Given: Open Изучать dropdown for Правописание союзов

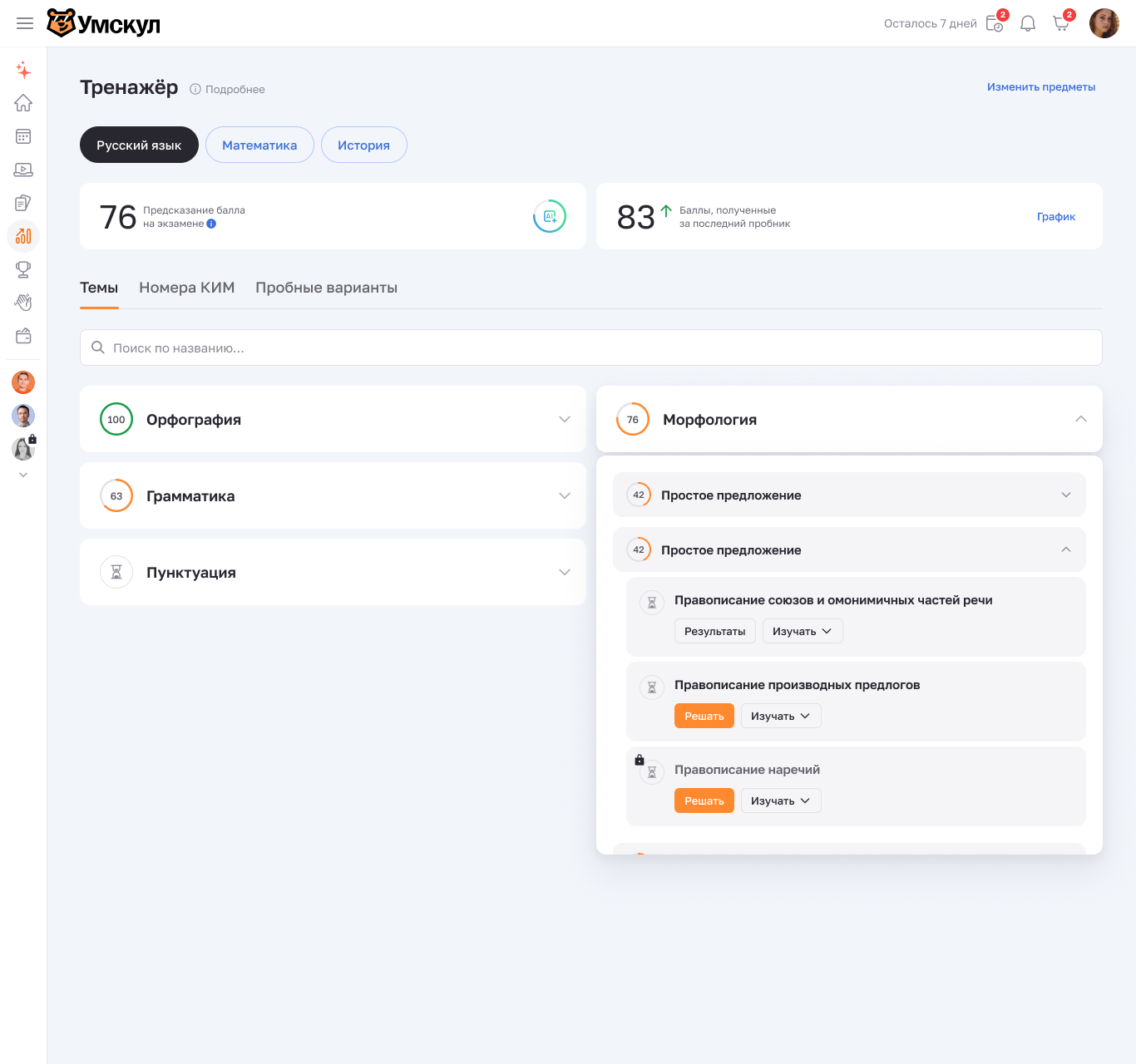Looking at the screenshot, I should (803, 631).
